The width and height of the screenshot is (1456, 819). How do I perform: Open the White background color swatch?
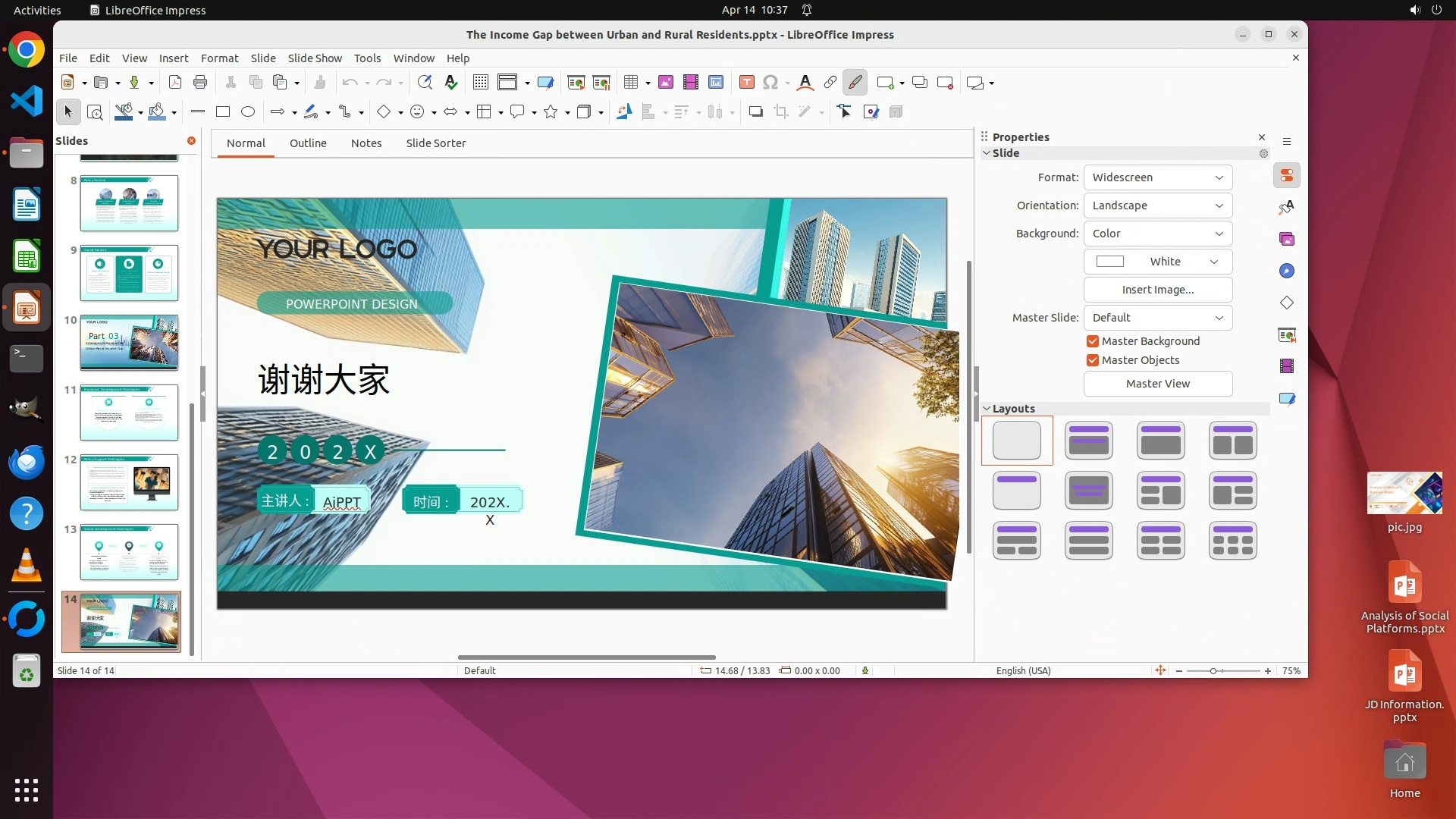[x=1157, y=262]
